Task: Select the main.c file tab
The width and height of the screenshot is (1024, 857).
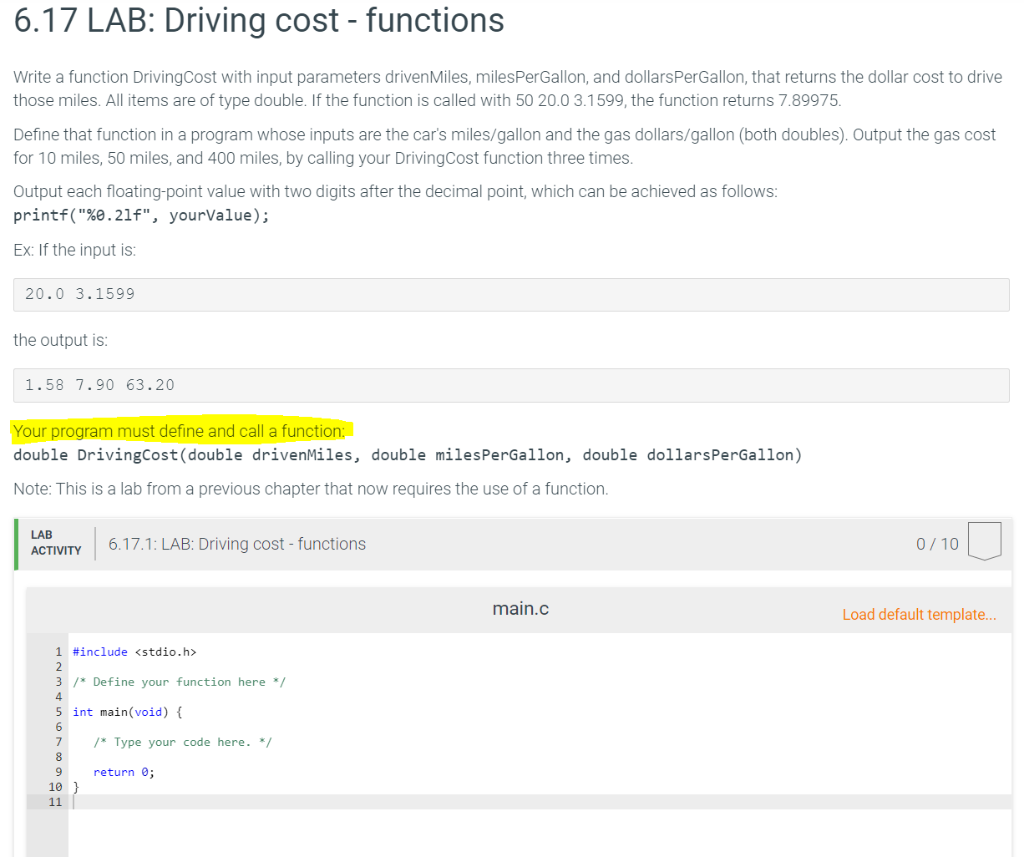Action: [x=520, y=608]
